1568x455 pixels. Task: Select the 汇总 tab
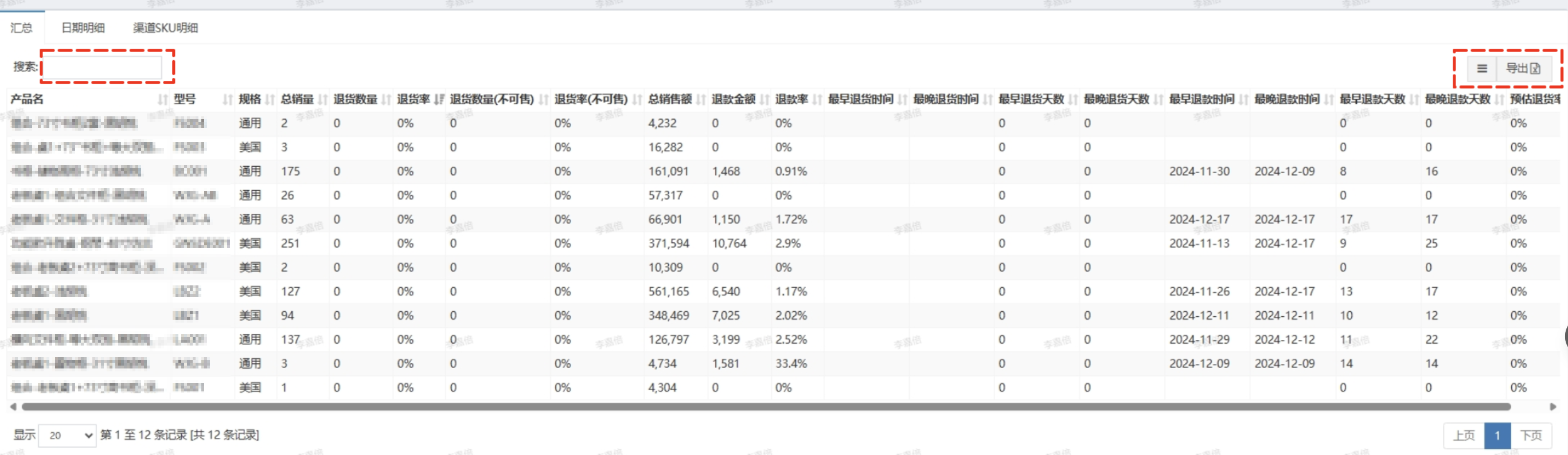tap(21, 28)
